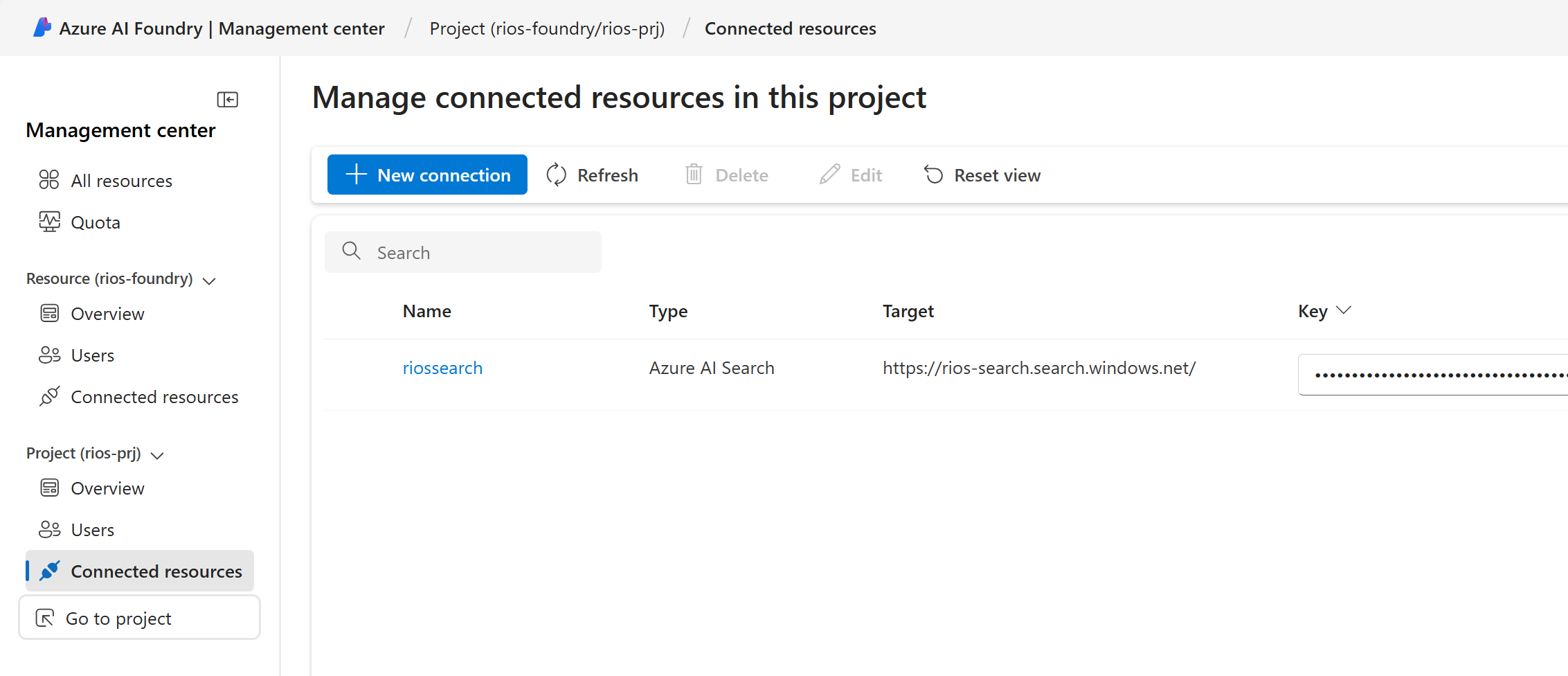1568x676 pixels.
Task: Click into the Search input field
Action: coord(463,252)
